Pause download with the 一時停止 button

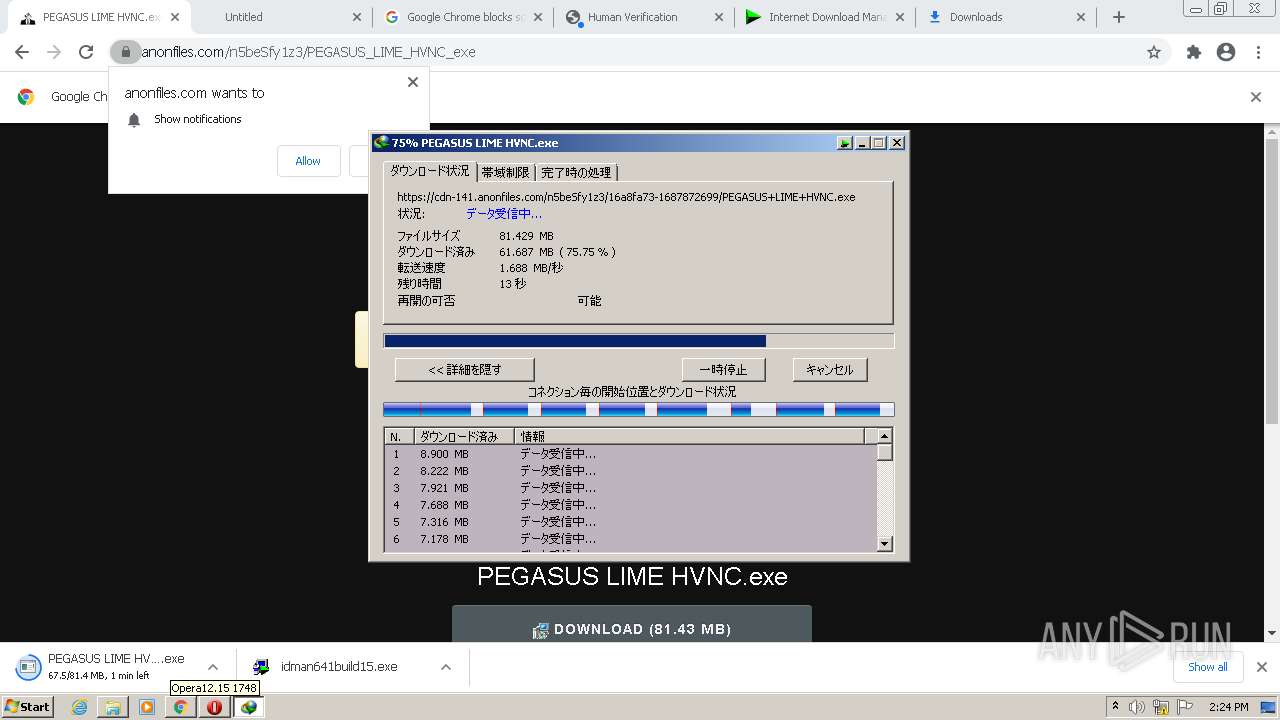pos(723,370)
